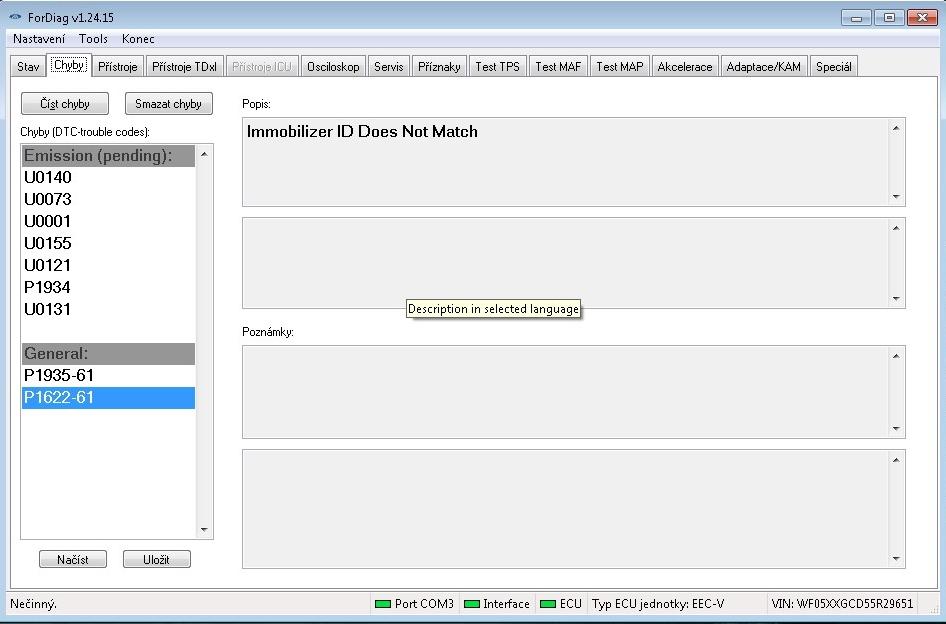Select trouble code U0140 in list
Image resolution: width=946 pixels, height=624 pixels.
48,178
